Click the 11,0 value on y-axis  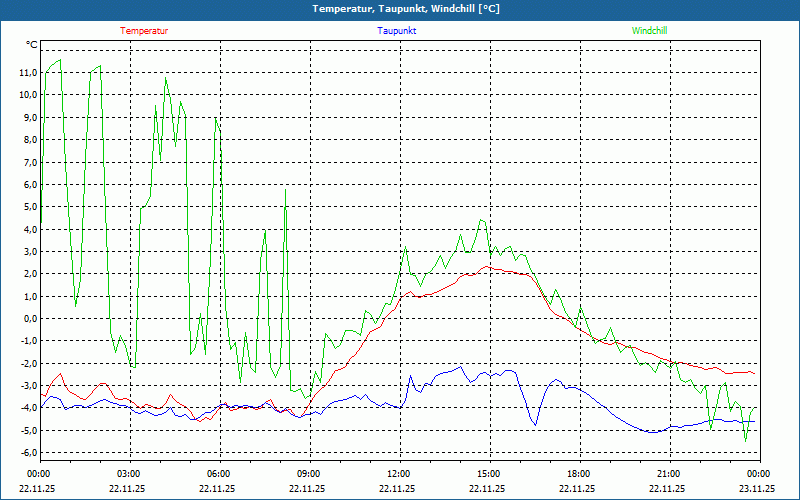(x=27, y=72)
